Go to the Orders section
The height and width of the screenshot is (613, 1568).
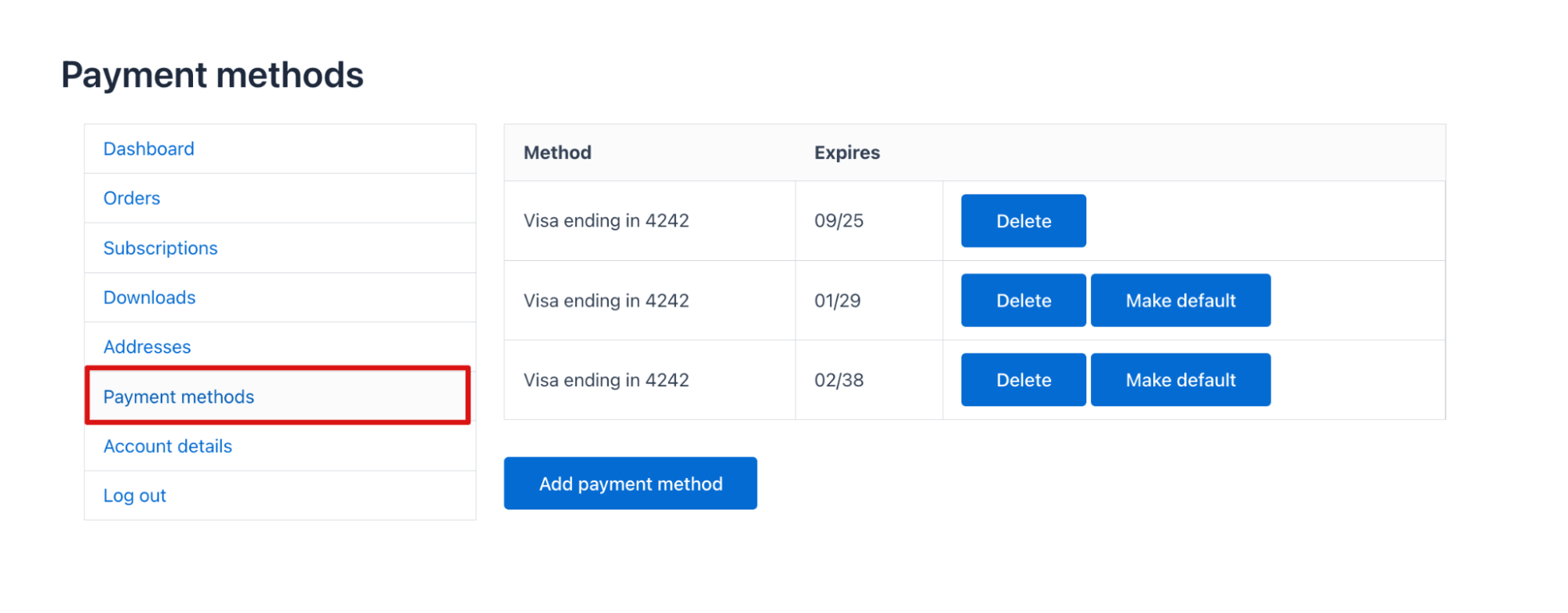(131, 198)
